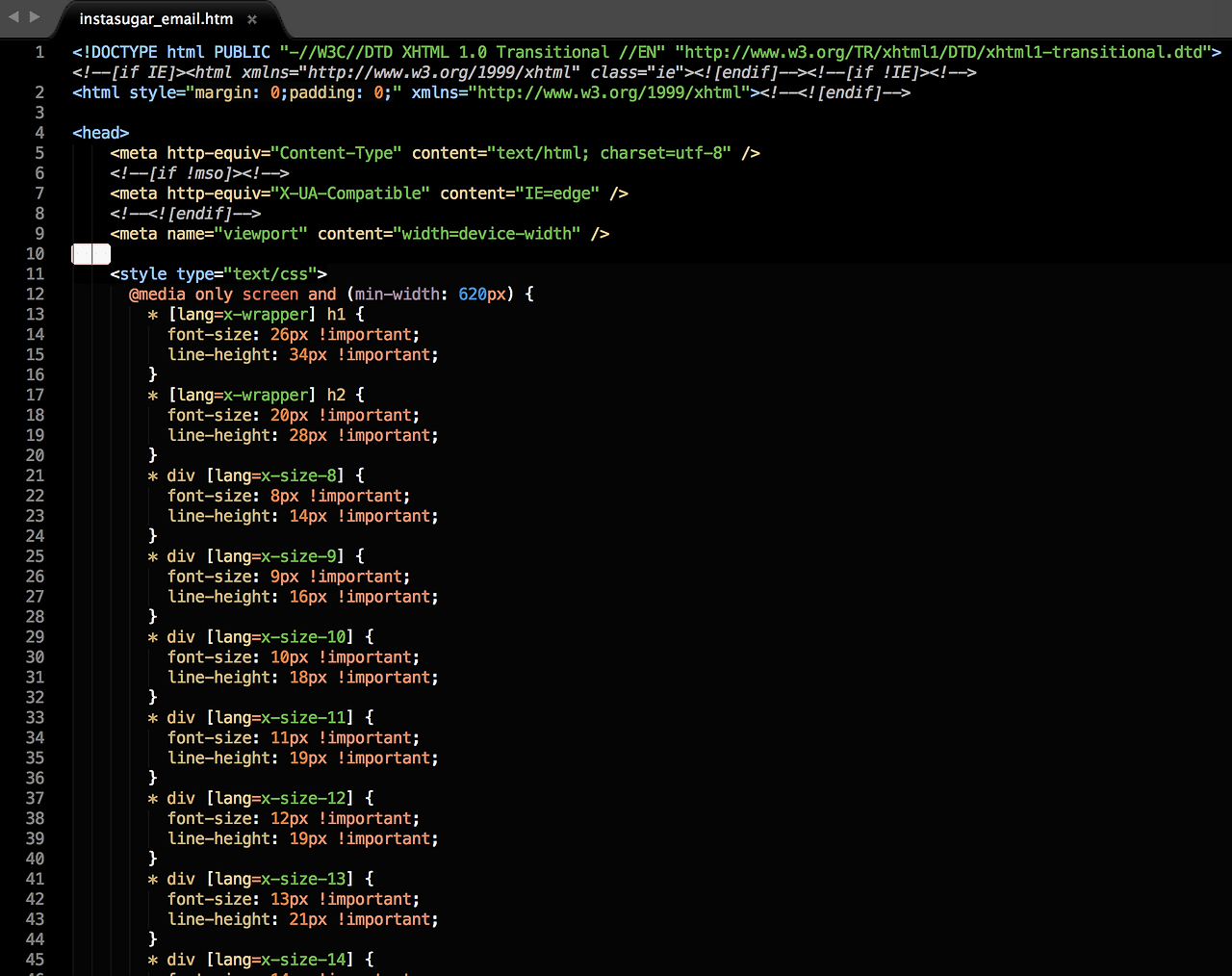Click the x-size-13 selector
The image size is (1232, 976).
pyautogui.click(x=260, y=880)
